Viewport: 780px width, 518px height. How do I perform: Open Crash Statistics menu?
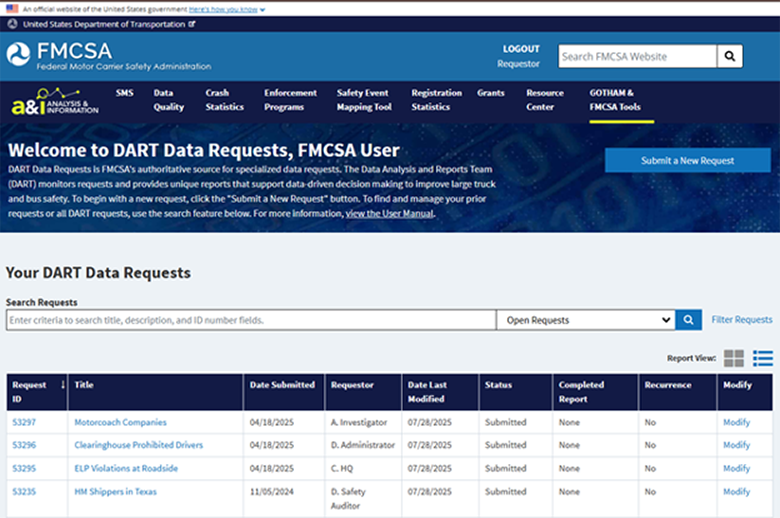224,100
